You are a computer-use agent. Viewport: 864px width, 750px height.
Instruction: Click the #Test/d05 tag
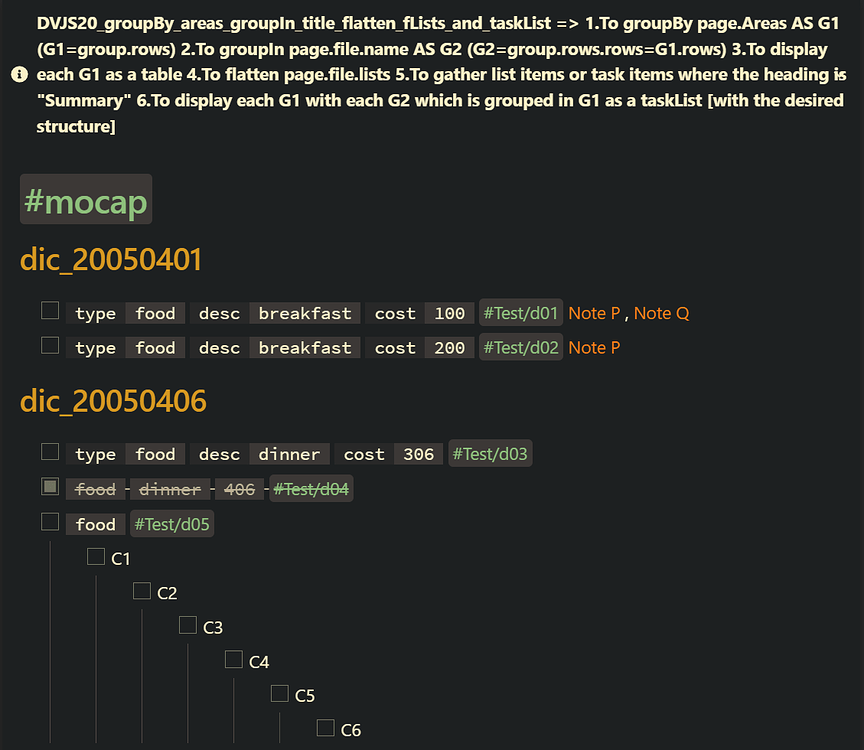click(x=172, y=524)
